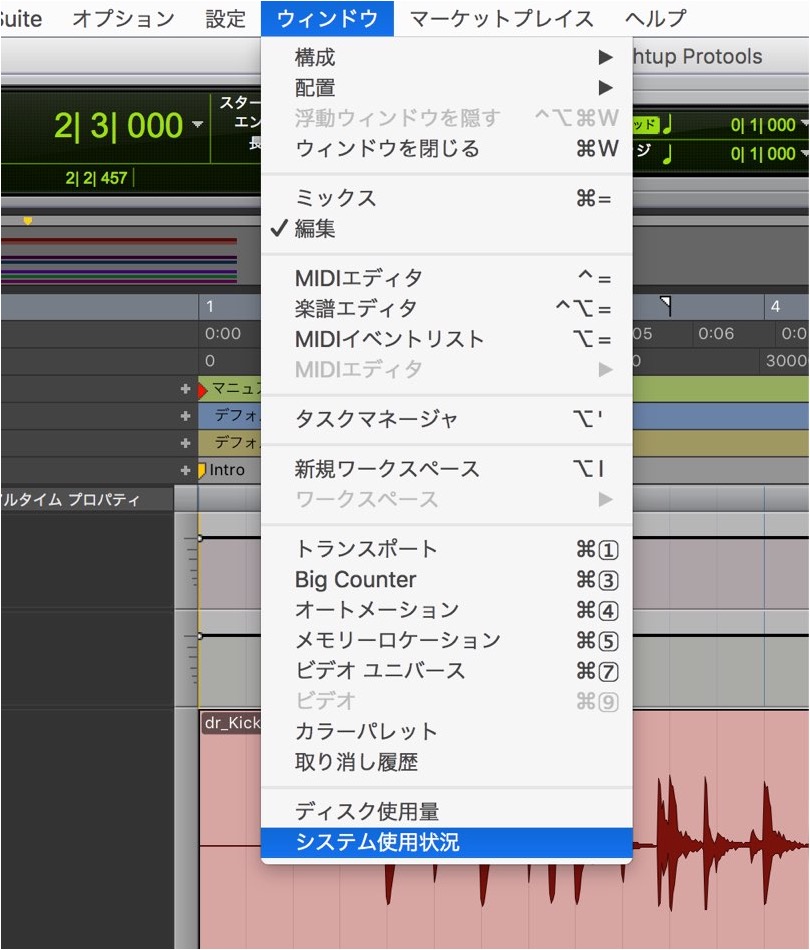
Task: Click the lower nudge note value icon
Action: [667, 154]
